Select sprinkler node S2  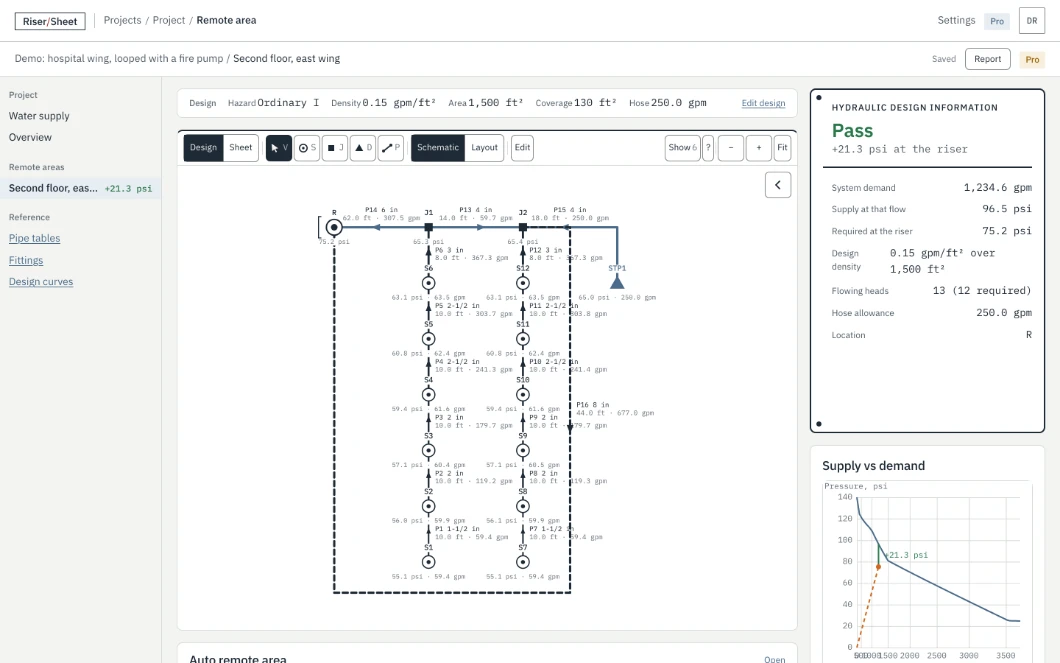[429, 506]
